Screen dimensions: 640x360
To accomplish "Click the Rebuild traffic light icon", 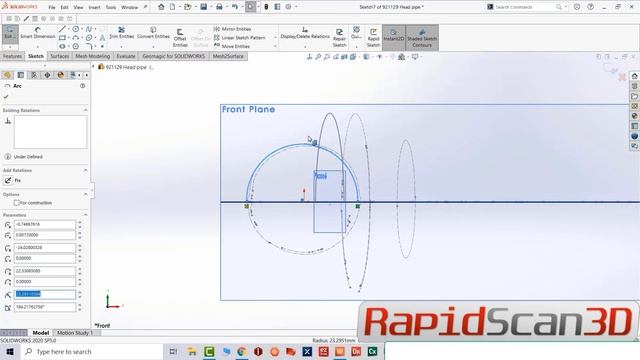I will click(266, 7).
